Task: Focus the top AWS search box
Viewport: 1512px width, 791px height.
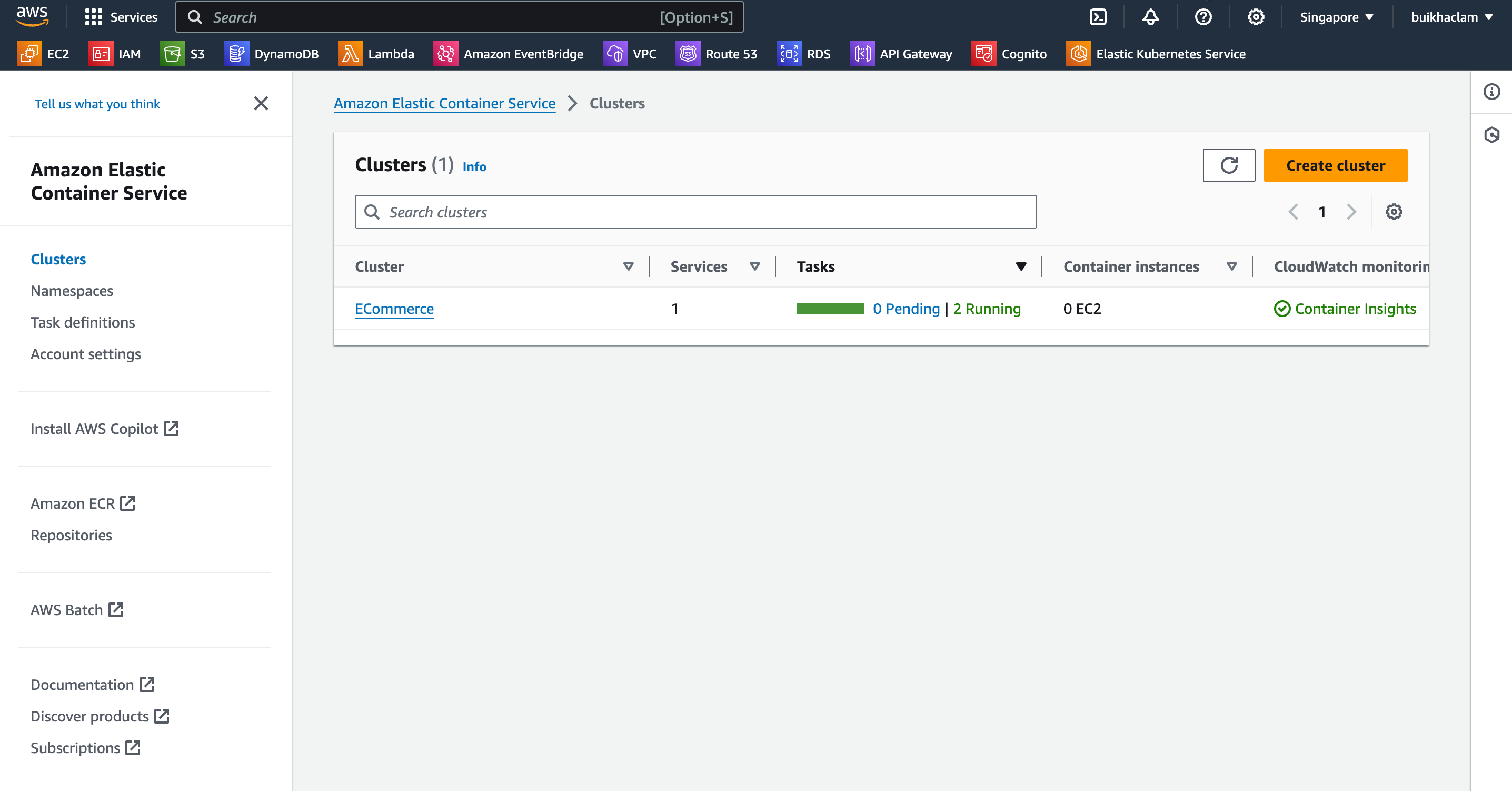Action: pos(460,17)
